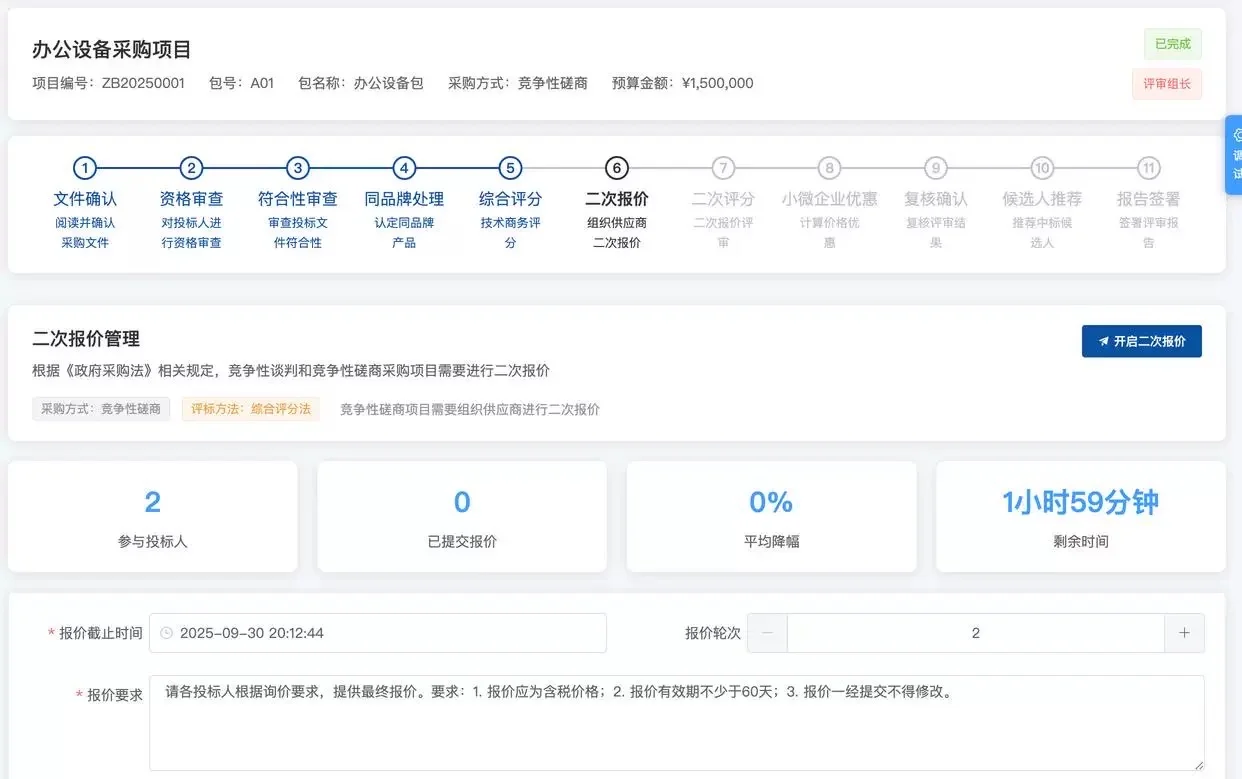Click the grayed 二次评分 step circle

722,168
